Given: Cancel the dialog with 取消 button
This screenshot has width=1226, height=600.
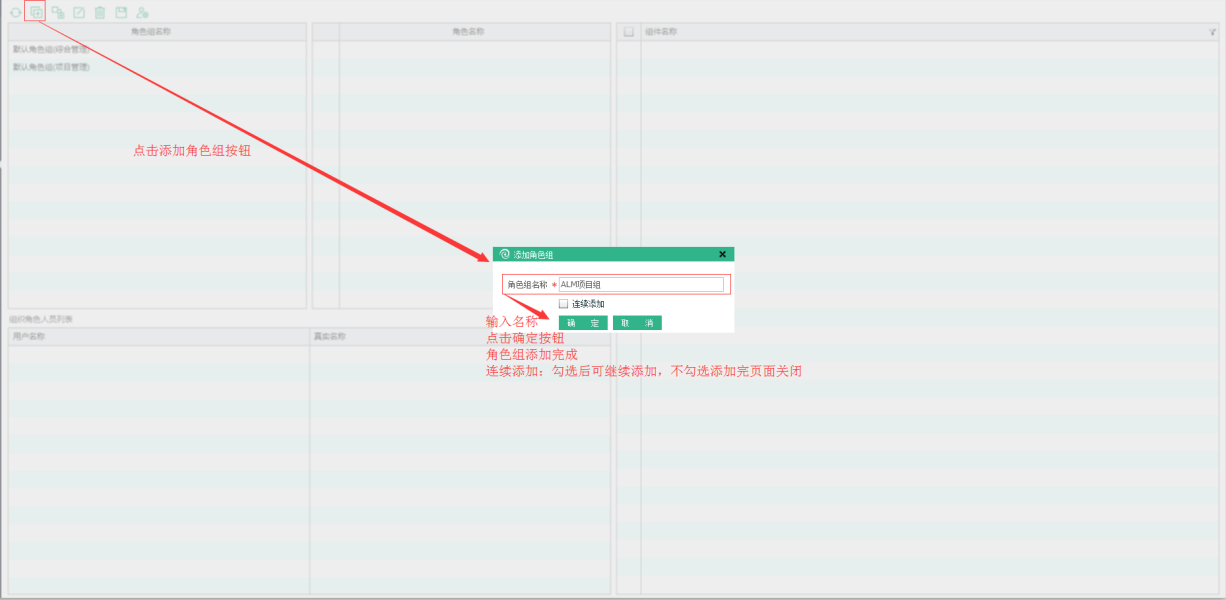Looking at the screenshot, I should pyautogui.click(x=637, y=323).
